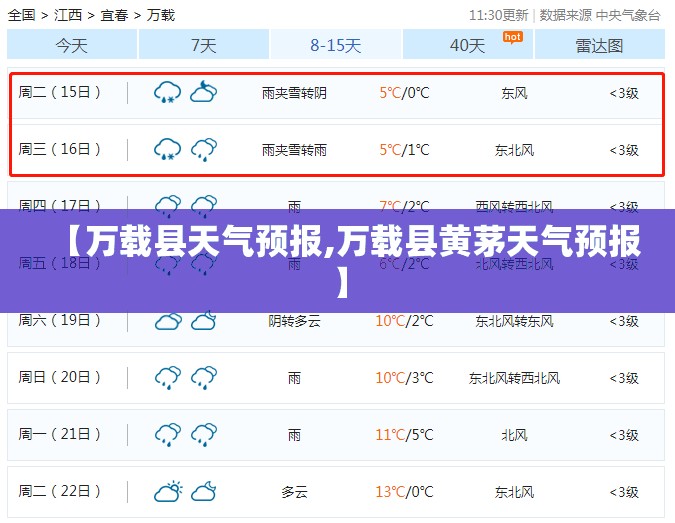Screen dimensions: 675x523
Task: Click the <3级 wind level on 22日
Action: point(624,492)
